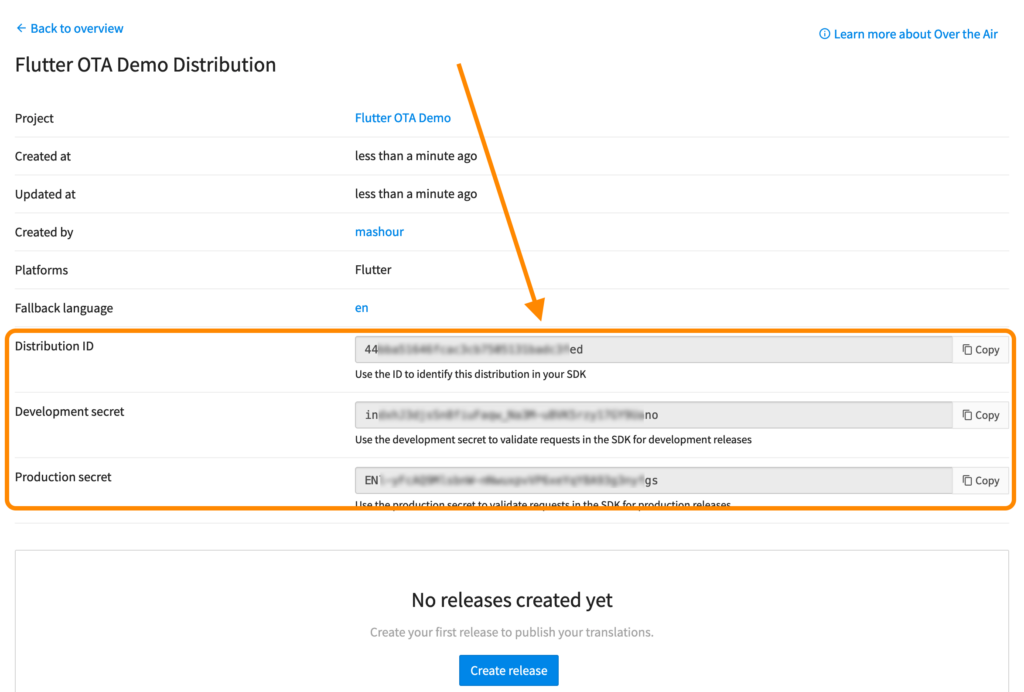
Task: Click the Created by label
Action: [44, 232]
